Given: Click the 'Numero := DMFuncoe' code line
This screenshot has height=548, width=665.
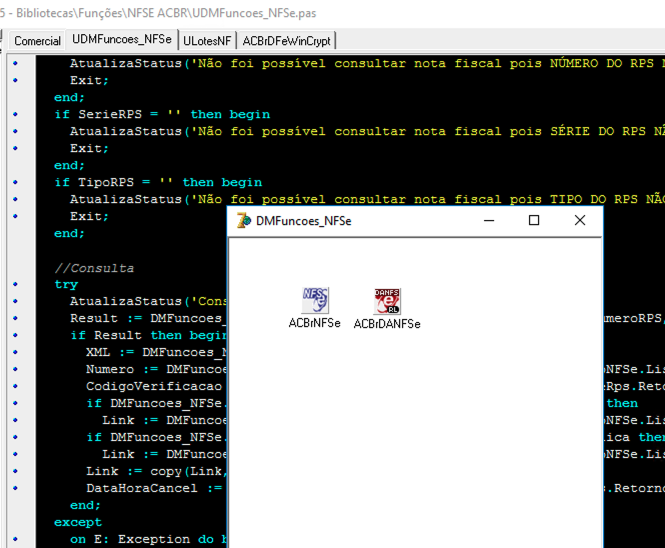Looking at the screenshot, I should (x=156, y=369).
